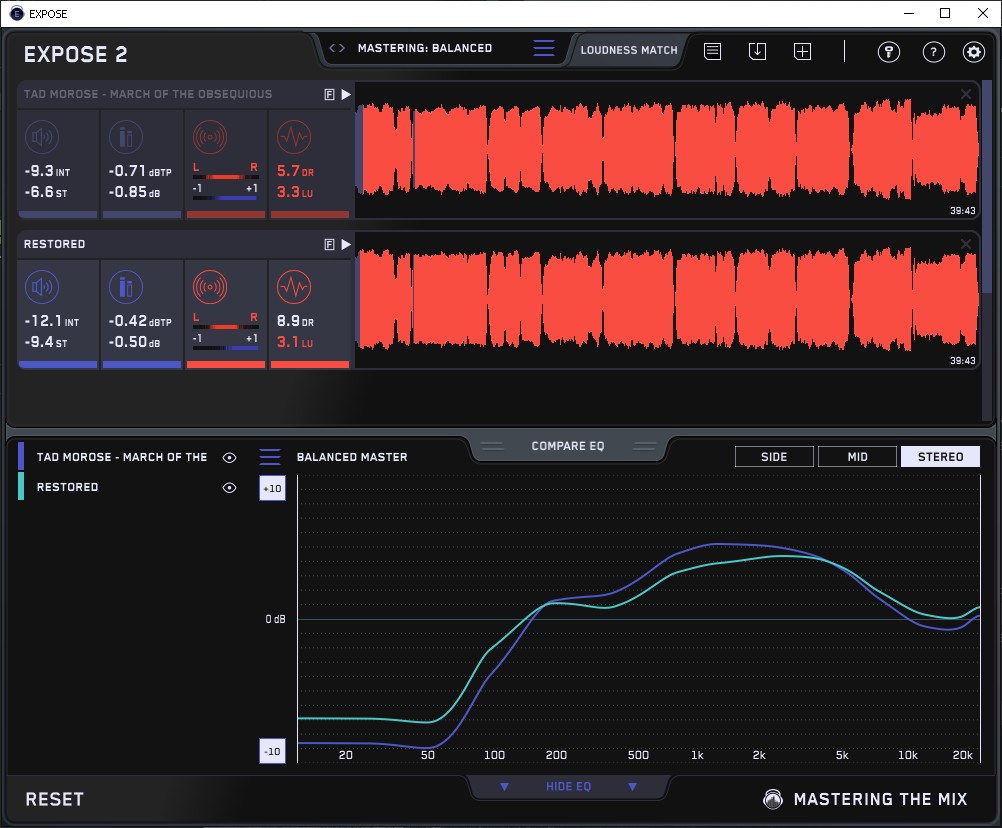Image resolution: width=1002 pixels, height=828 pixels.
Task: Toggle the Loudness Match button
Action: coord(629,49)
